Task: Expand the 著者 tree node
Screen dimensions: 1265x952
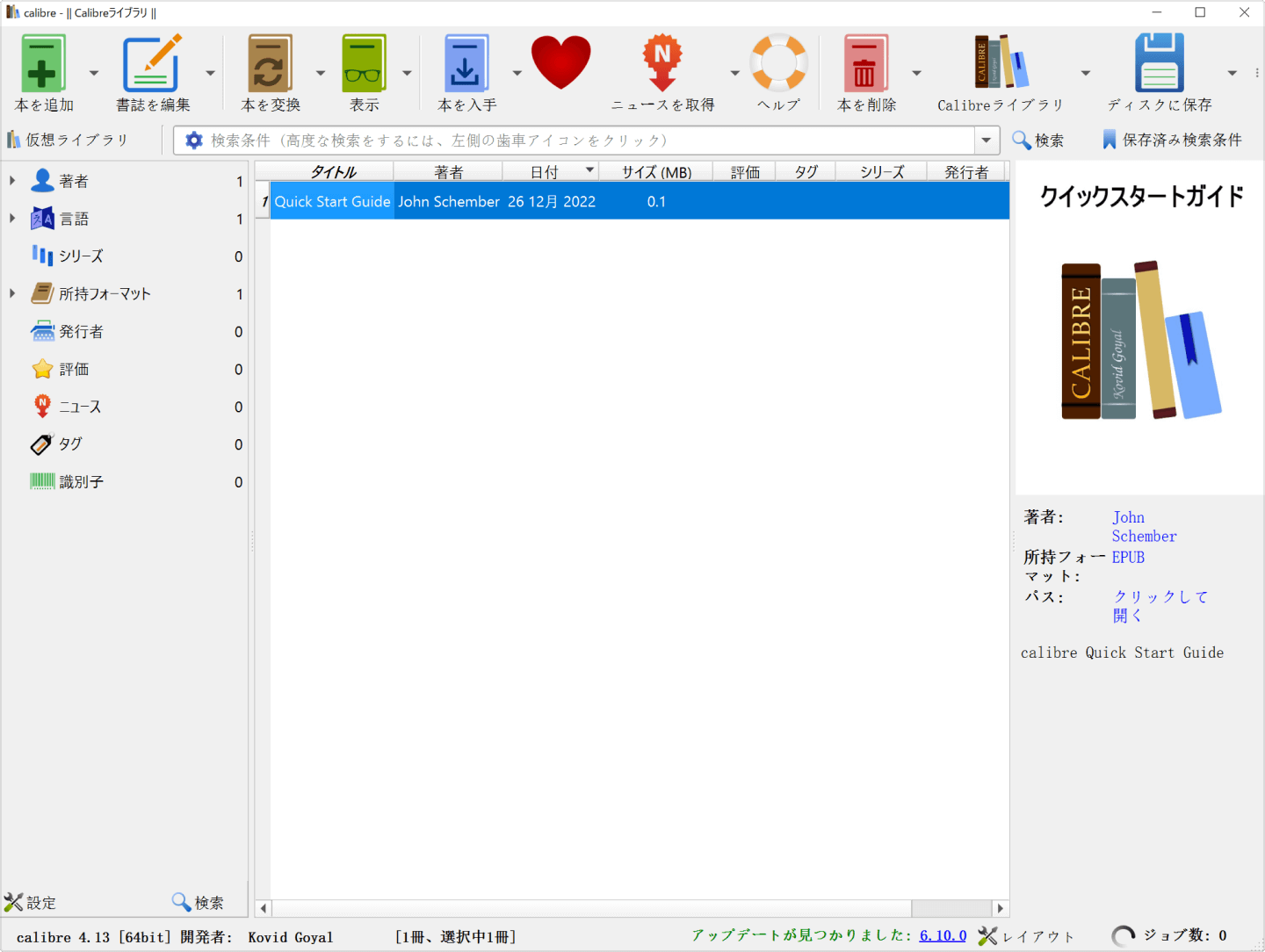Action: coord(12,181)
